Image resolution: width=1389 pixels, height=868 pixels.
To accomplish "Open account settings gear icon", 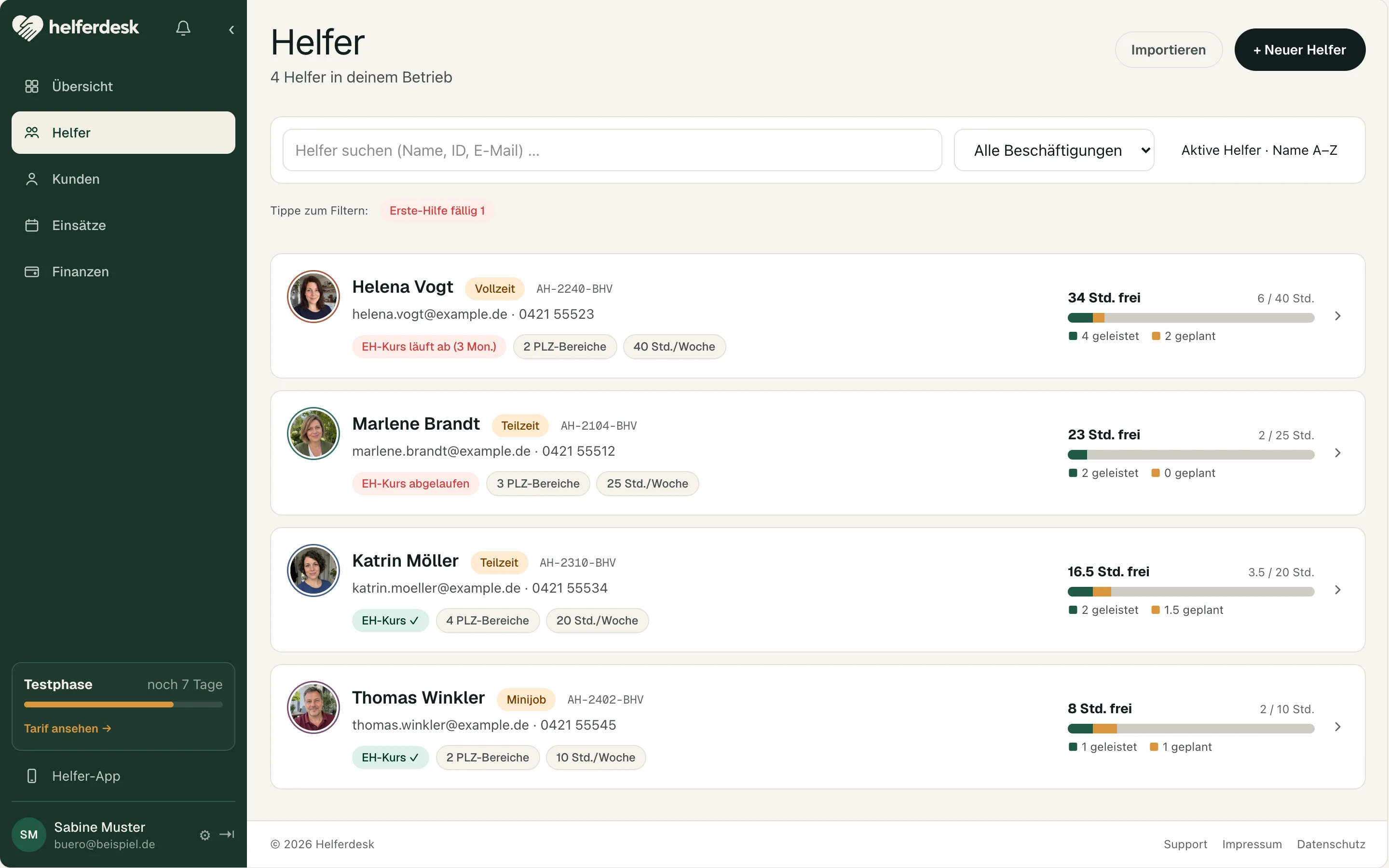I will tap(205, 835).
